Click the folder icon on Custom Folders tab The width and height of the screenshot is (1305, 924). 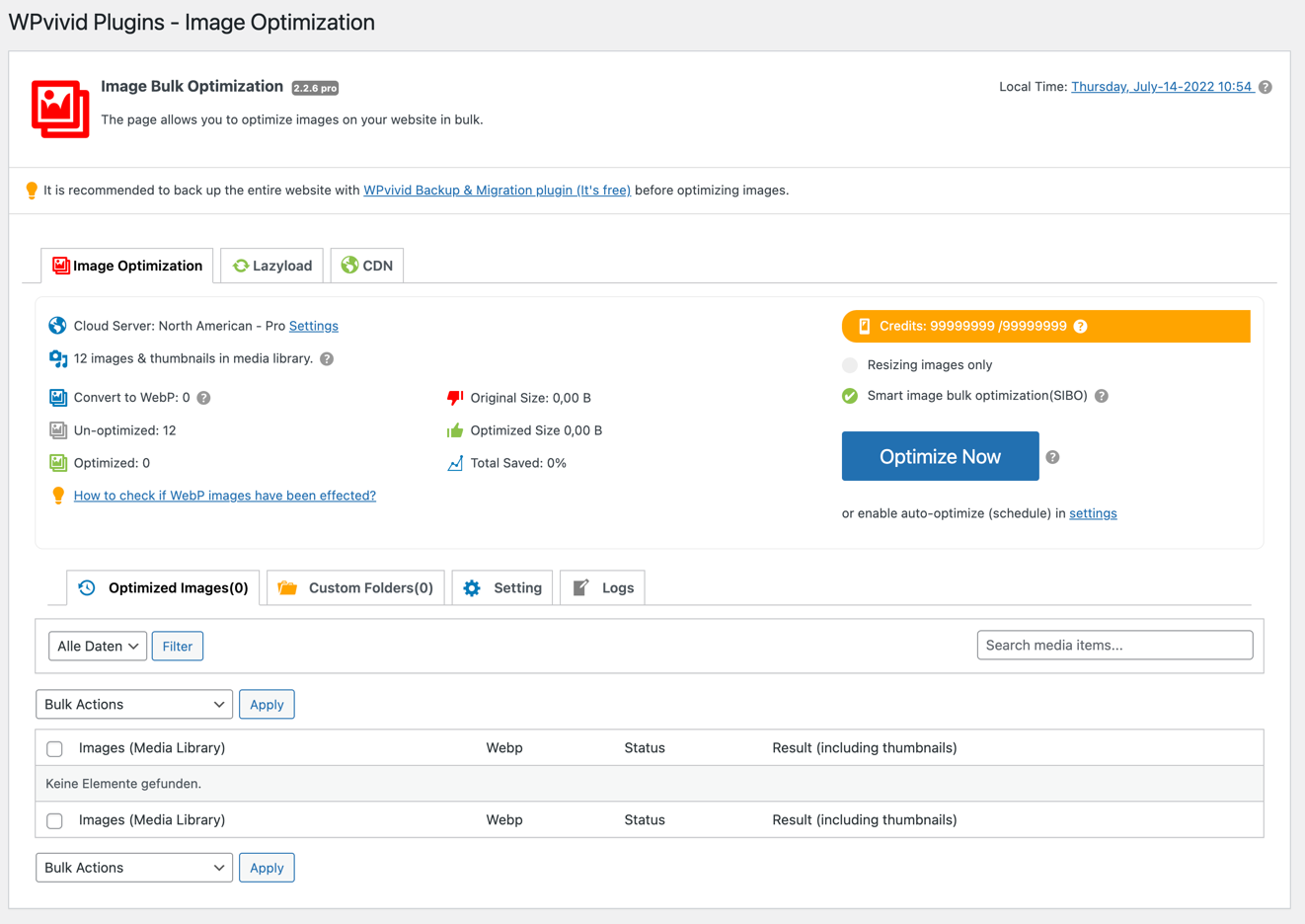287,587
